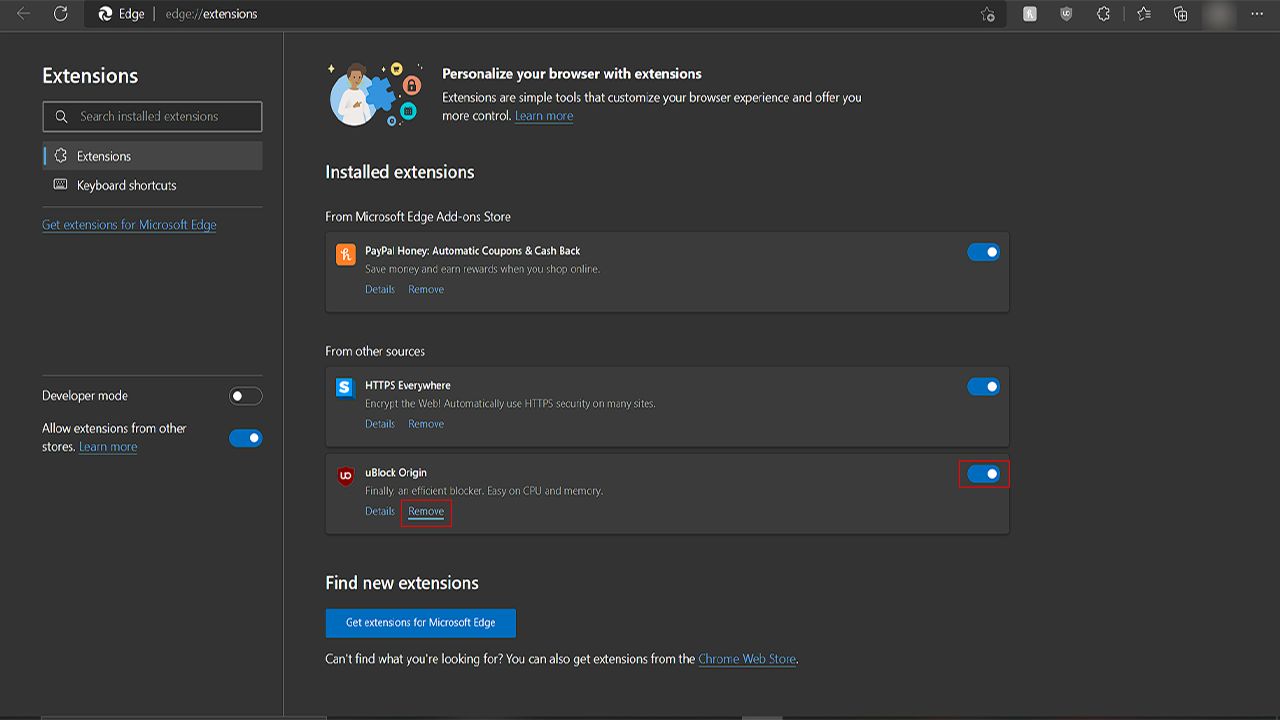Screen dimensions: 1280x720
Task: Open the uBlock Origin toolbar icon
Action: tap(1066, 14)
